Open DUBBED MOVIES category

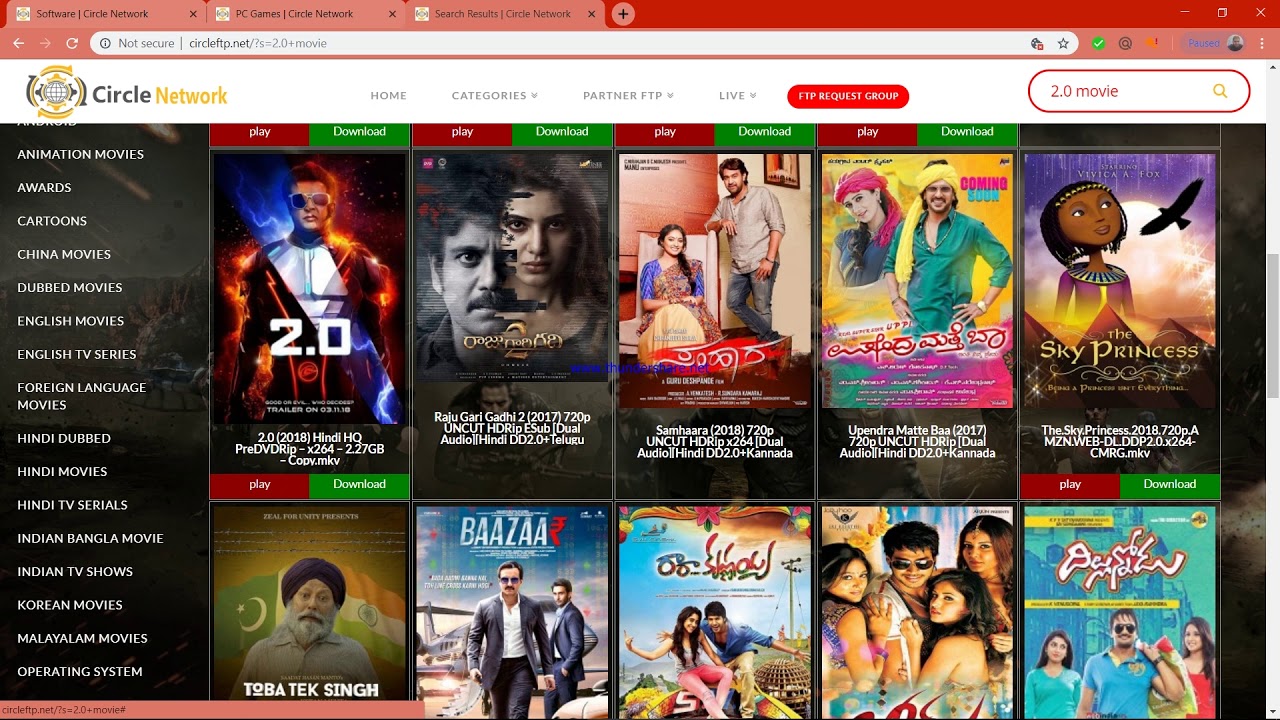click(x=69, y=287)
